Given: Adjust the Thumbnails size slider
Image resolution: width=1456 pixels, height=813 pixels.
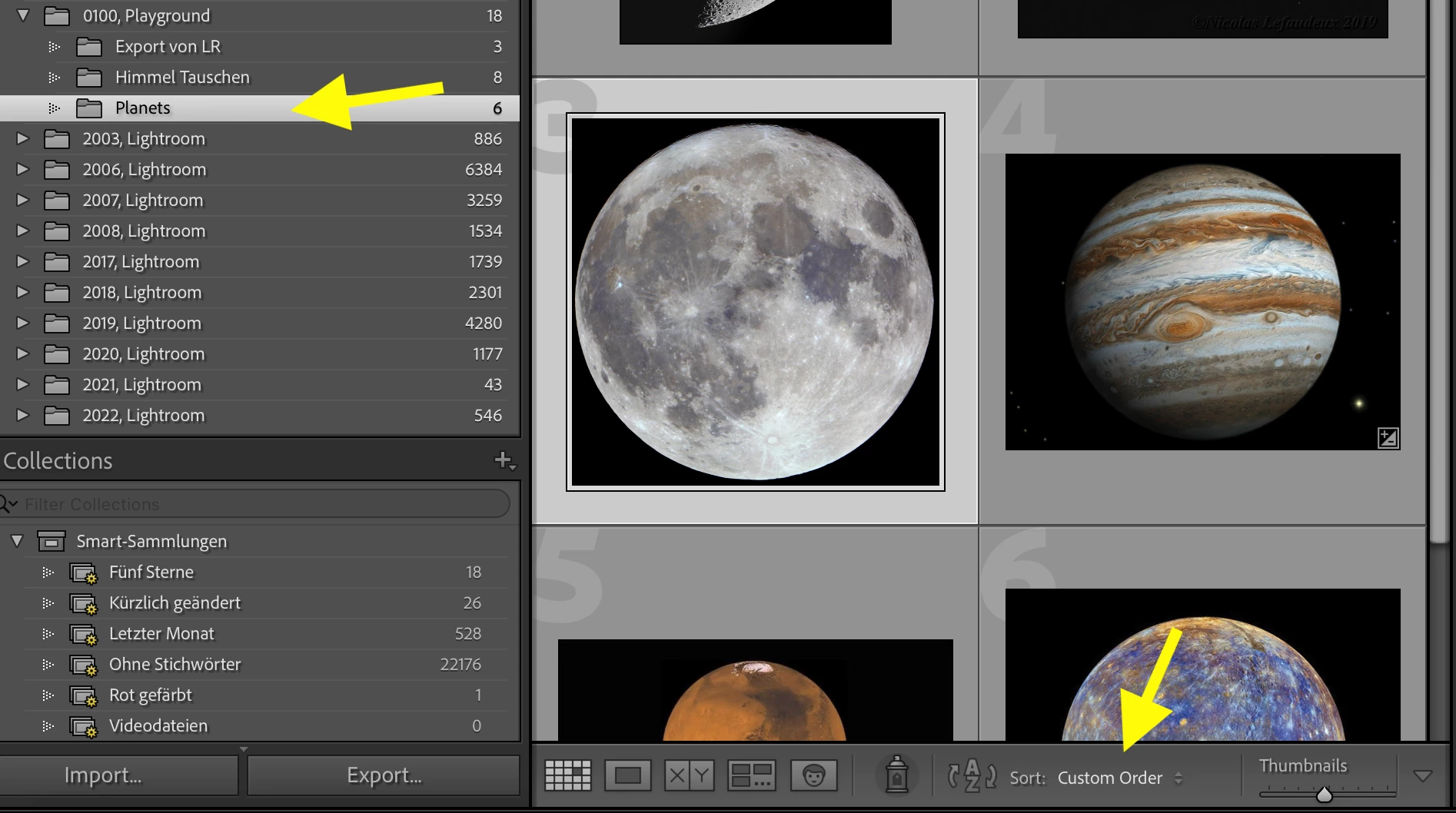Looking at the screenshot, I should coord(1324,794).
